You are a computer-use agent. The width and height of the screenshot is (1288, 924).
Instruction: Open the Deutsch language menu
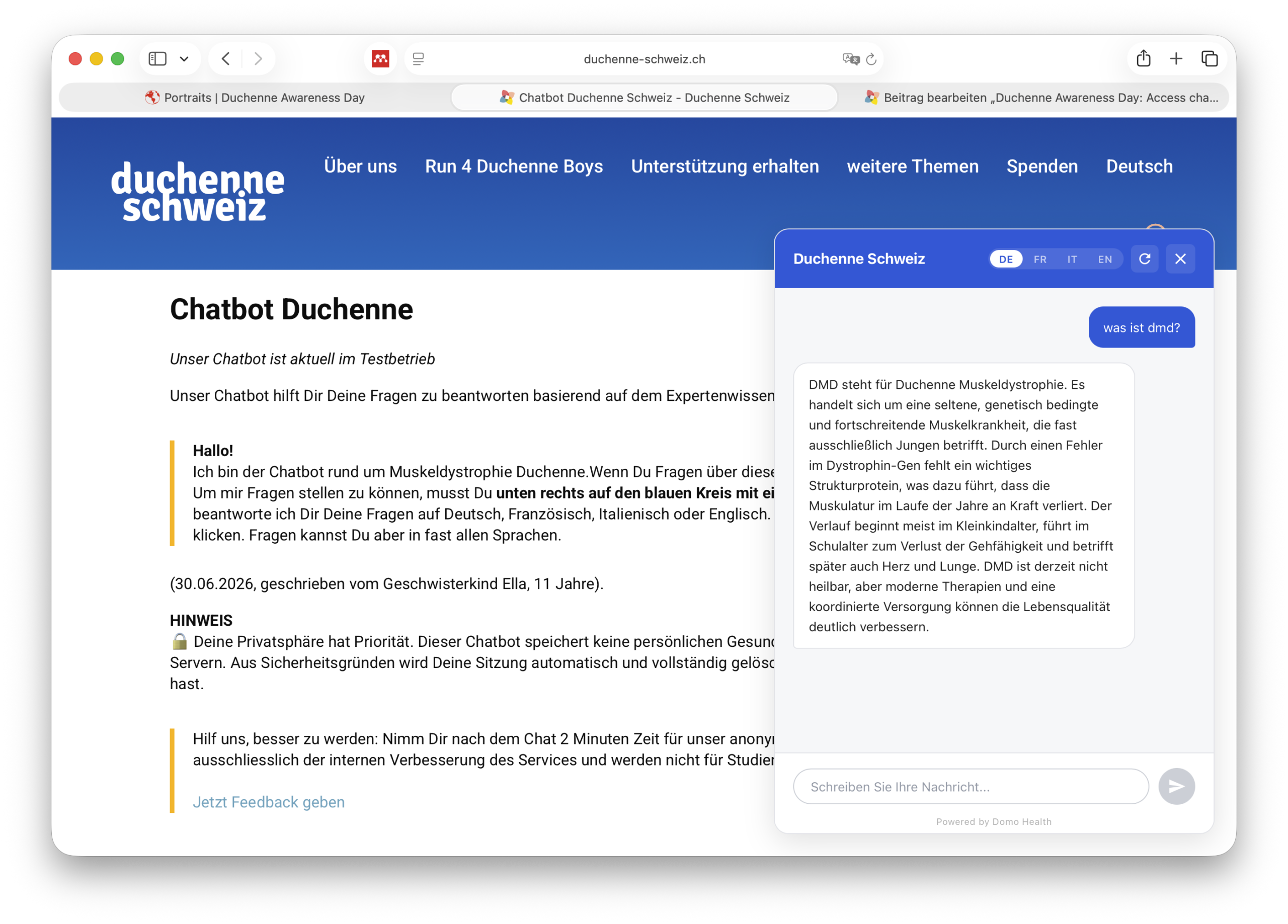[1139, 166]
